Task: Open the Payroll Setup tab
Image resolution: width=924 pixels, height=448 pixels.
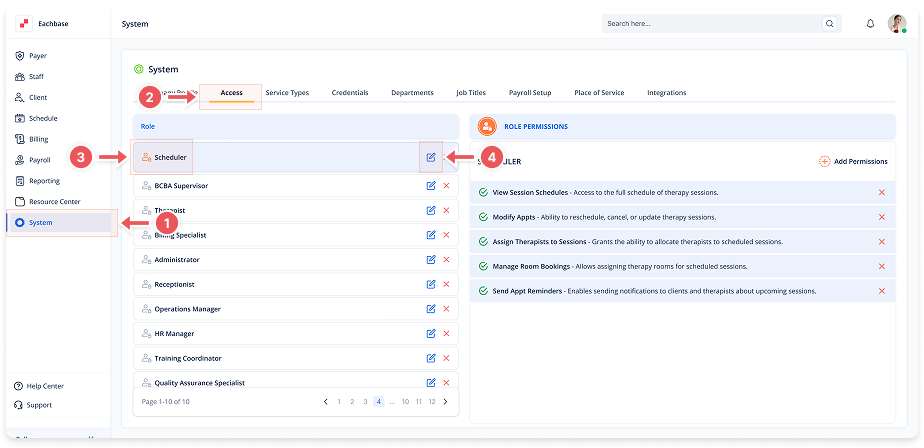Action: pyautogui.click(x=529, y=93)
